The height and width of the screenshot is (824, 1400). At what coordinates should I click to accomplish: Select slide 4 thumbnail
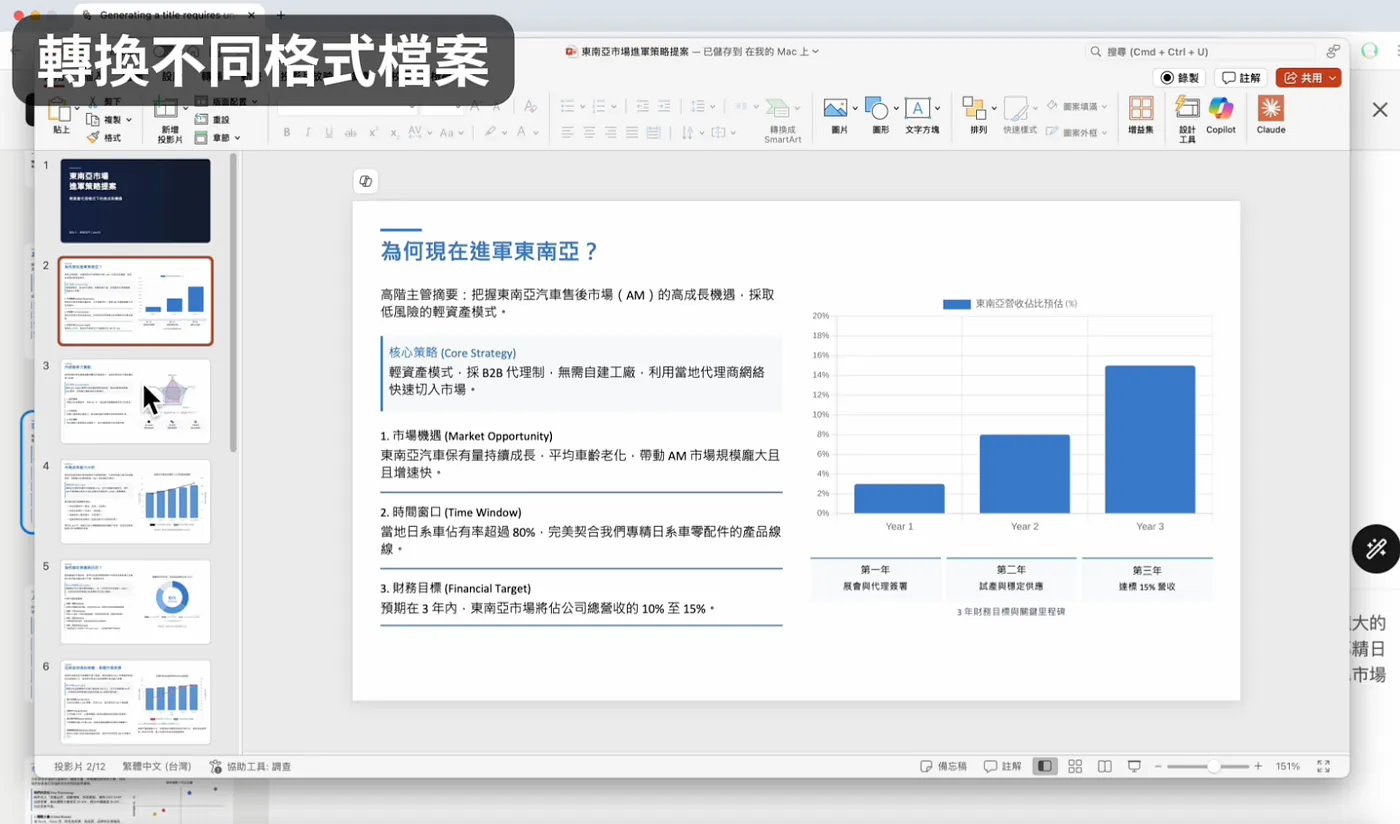point(135,501)
